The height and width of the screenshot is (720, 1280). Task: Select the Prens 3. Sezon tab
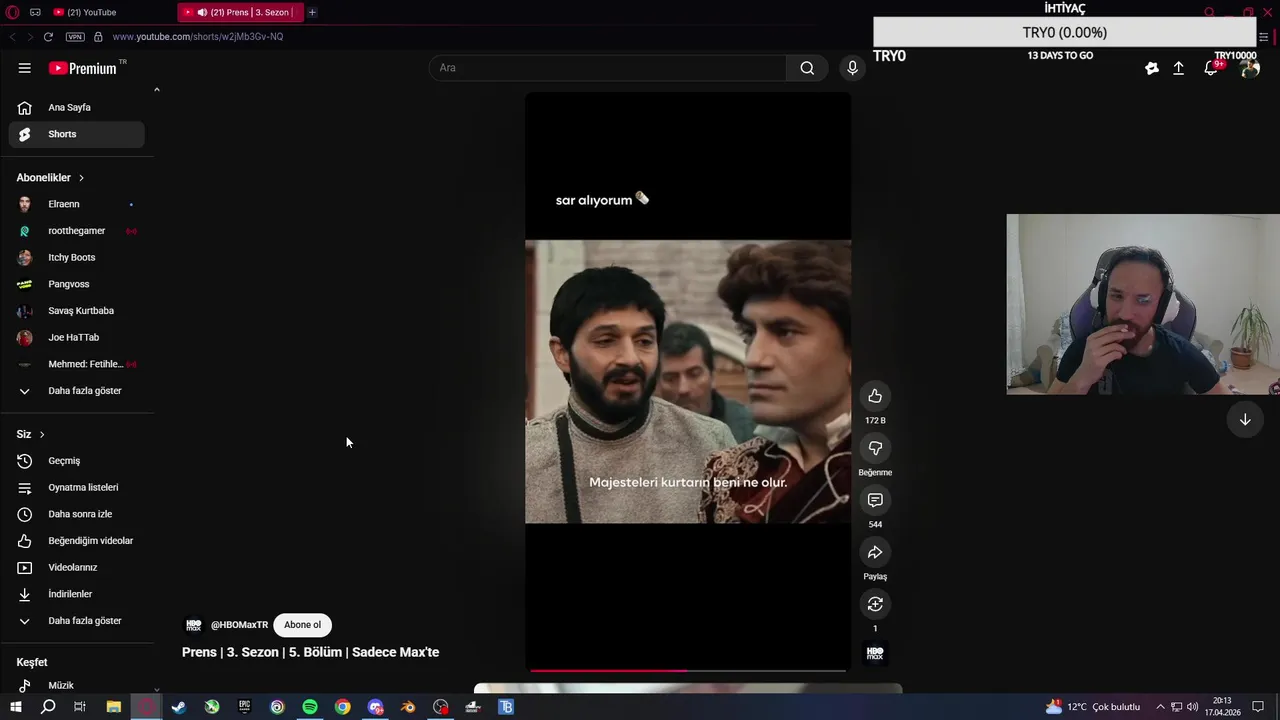click(240, 12)
